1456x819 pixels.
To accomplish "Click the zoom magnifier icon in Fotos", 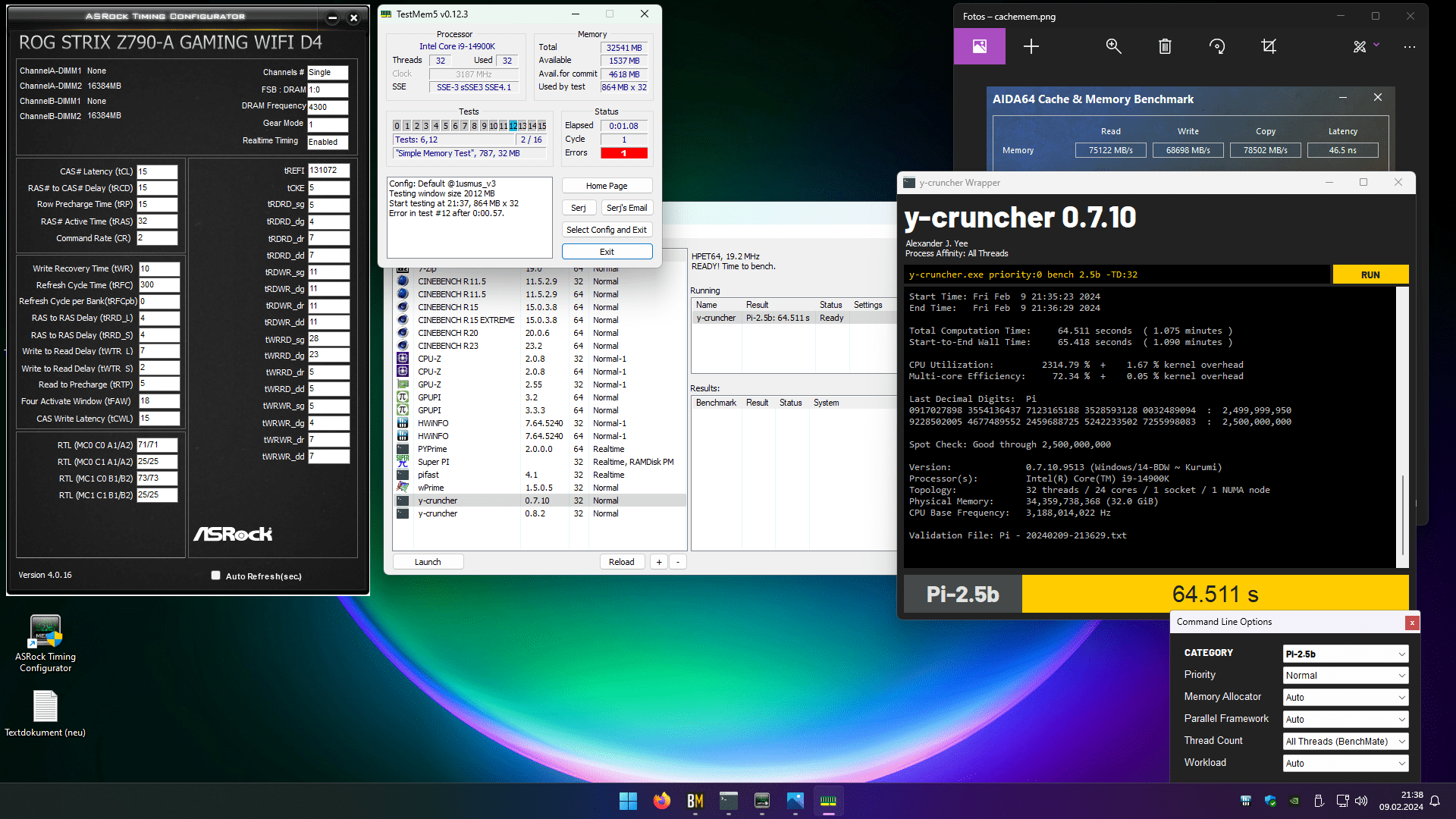I will click(x=1113, y=47).
